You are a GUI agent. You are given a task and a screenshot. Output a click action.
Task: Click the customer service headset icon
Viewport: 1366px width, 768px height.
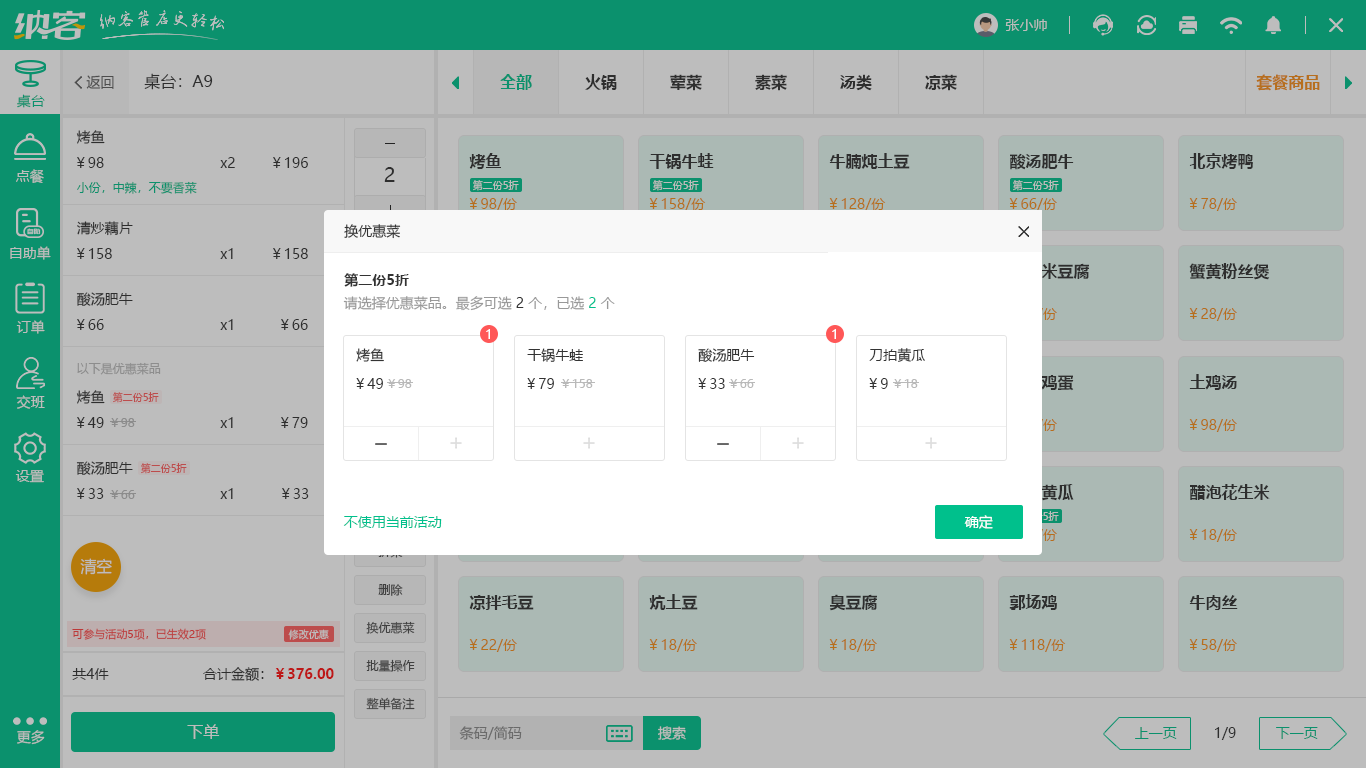[x=1102, y=25]
